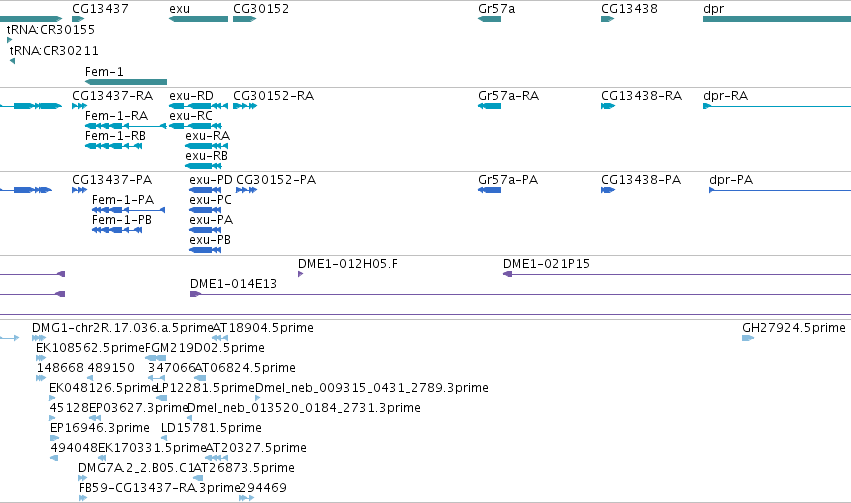Open GH27924.5prime EST label
851x503 pixels.
tap(793, 328)
